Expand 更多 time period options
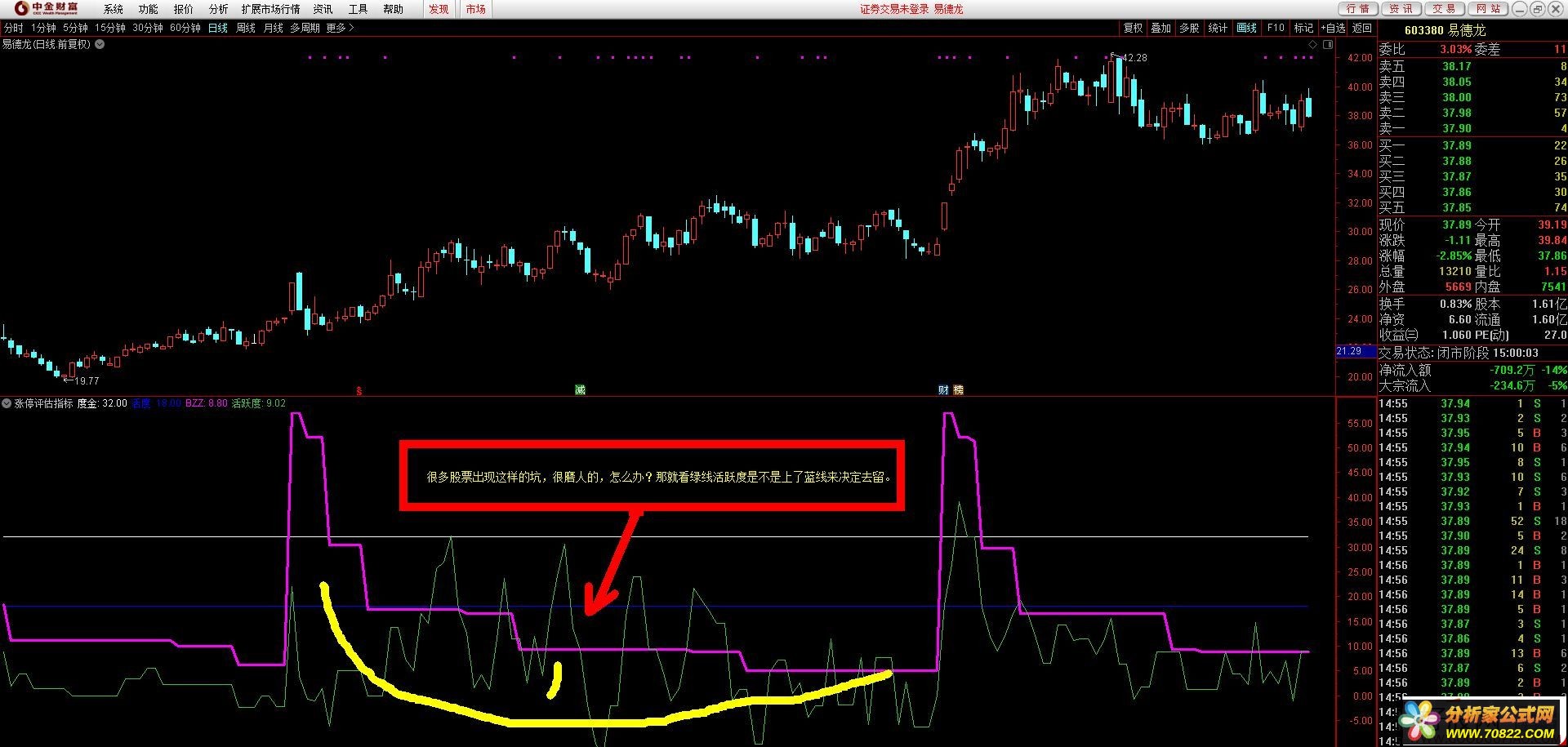Image resolution: width=1568 pixels, height=747 pixels. (x=340, y=28)
